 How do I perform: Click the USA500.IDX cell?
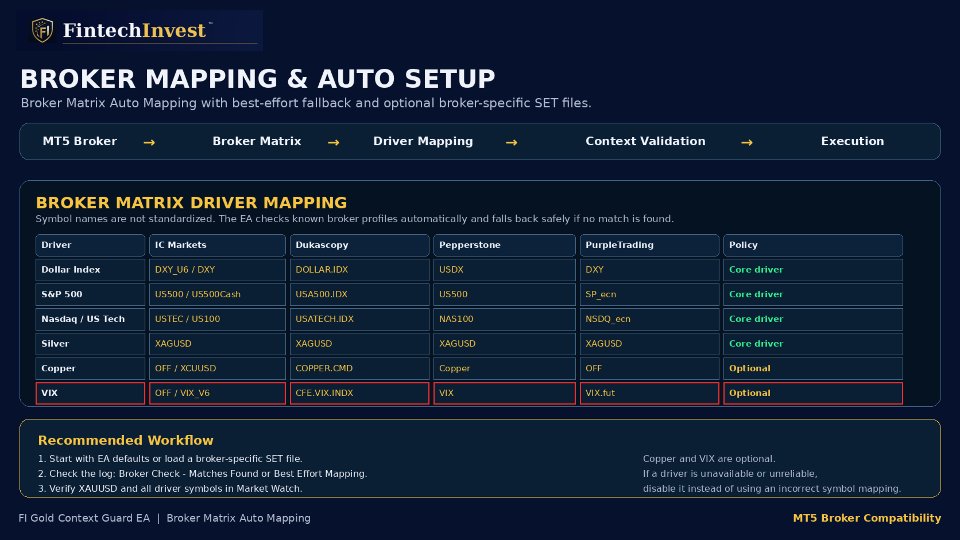(x=359, y=294)
